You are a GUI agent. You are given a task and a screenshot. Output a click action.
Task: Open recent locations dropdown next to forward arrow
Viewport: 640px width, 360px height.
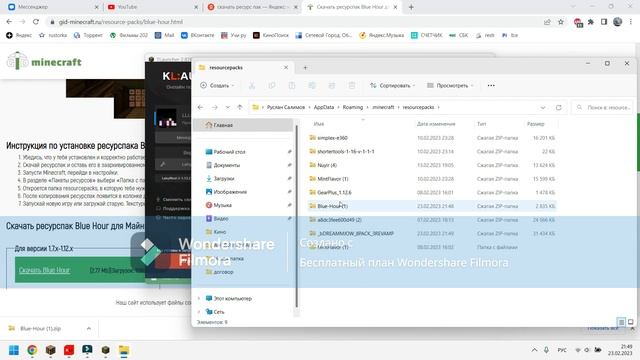tap(228, 107)
